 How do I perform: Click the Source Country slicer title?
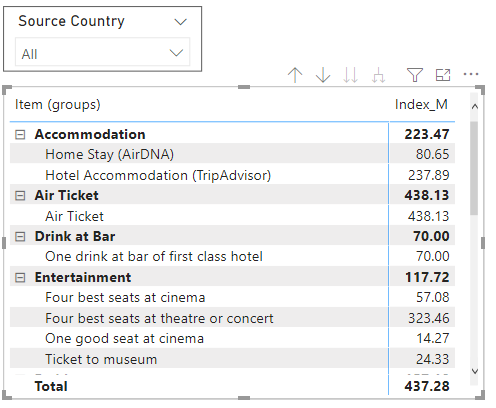(x=71, y=21)
